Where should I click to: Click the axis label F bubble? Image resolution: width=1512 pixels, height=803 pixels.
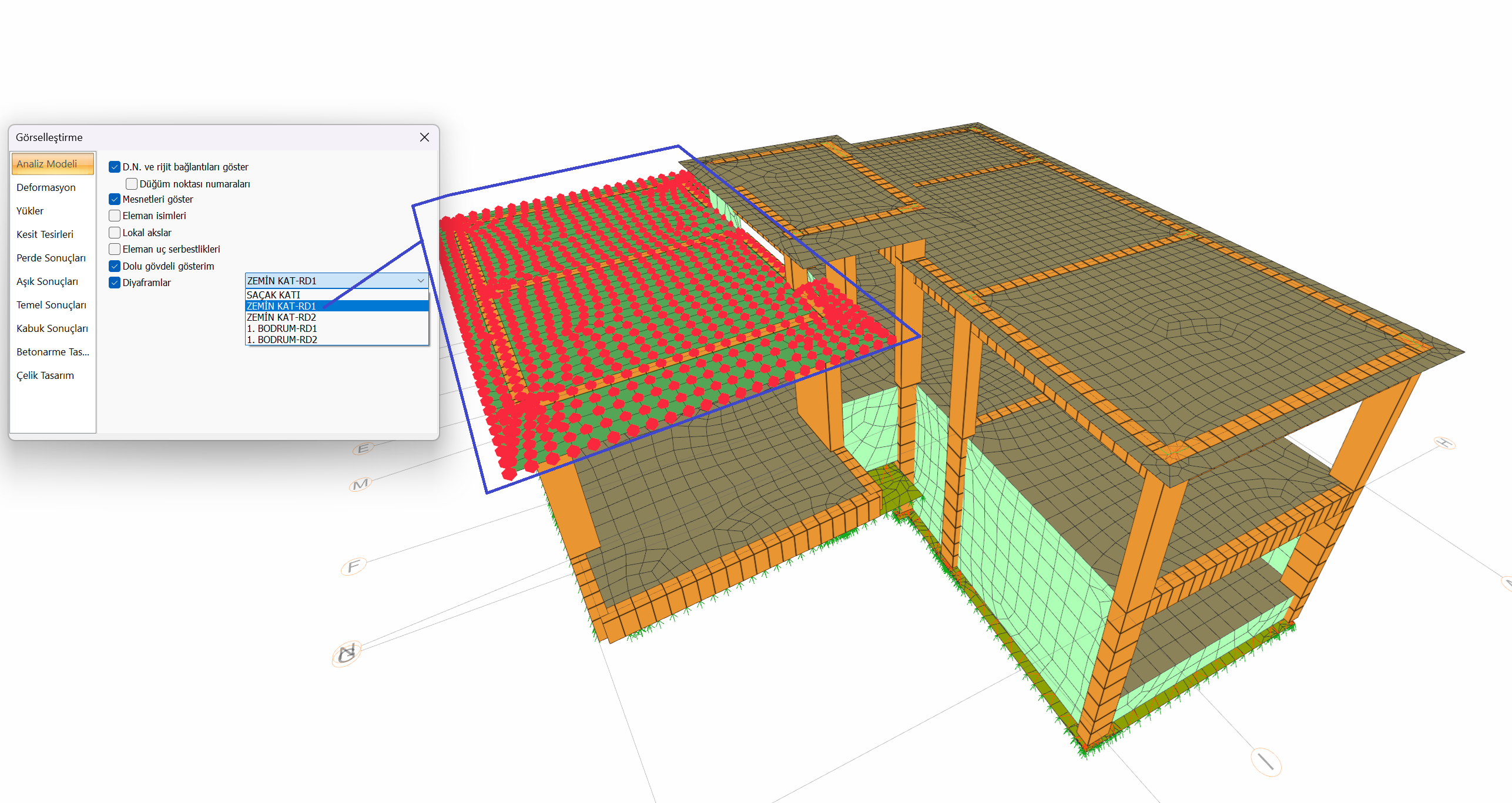353,567
